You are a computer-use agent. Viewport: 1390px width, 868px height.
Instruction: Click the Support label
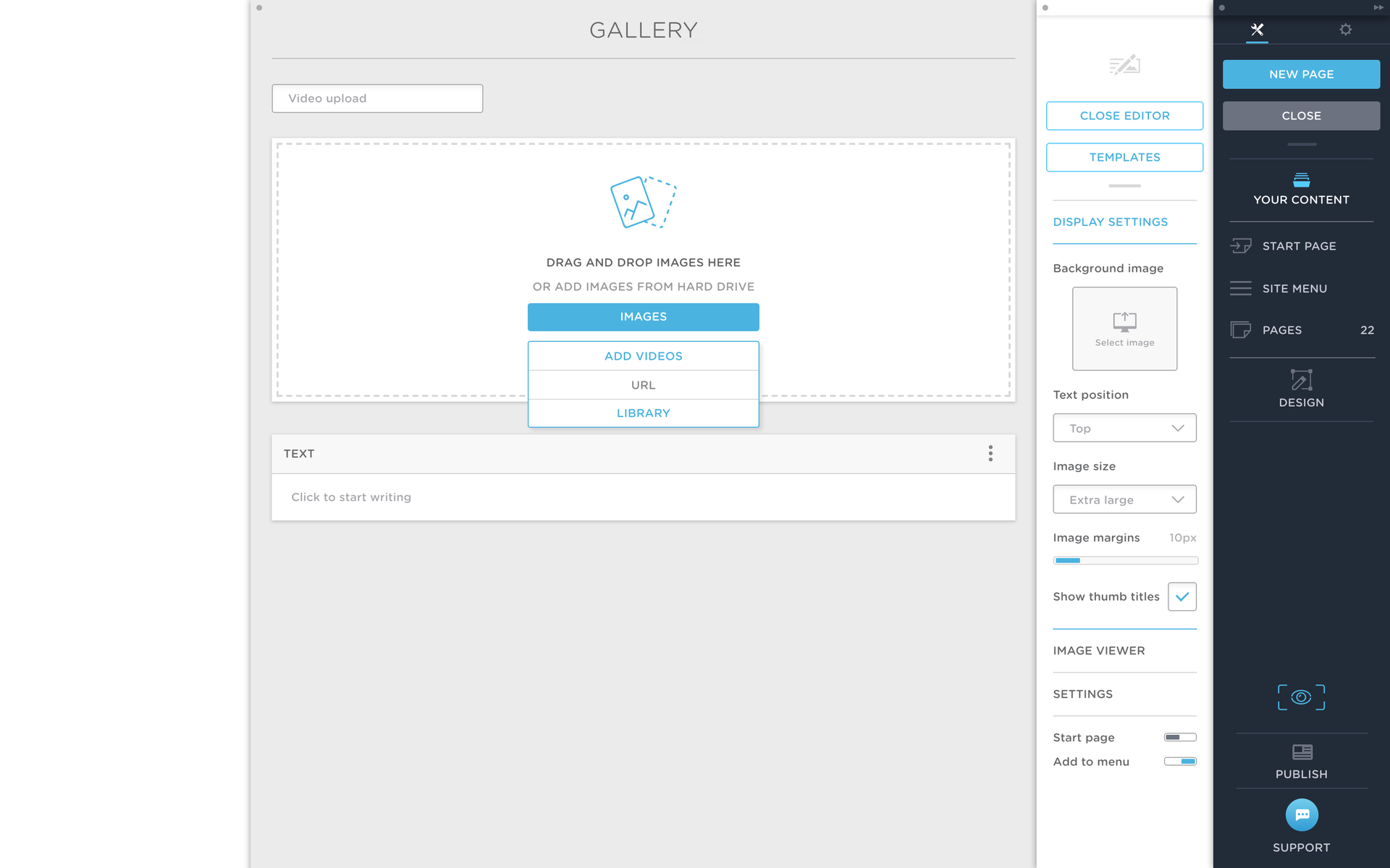coord(1301,848)
